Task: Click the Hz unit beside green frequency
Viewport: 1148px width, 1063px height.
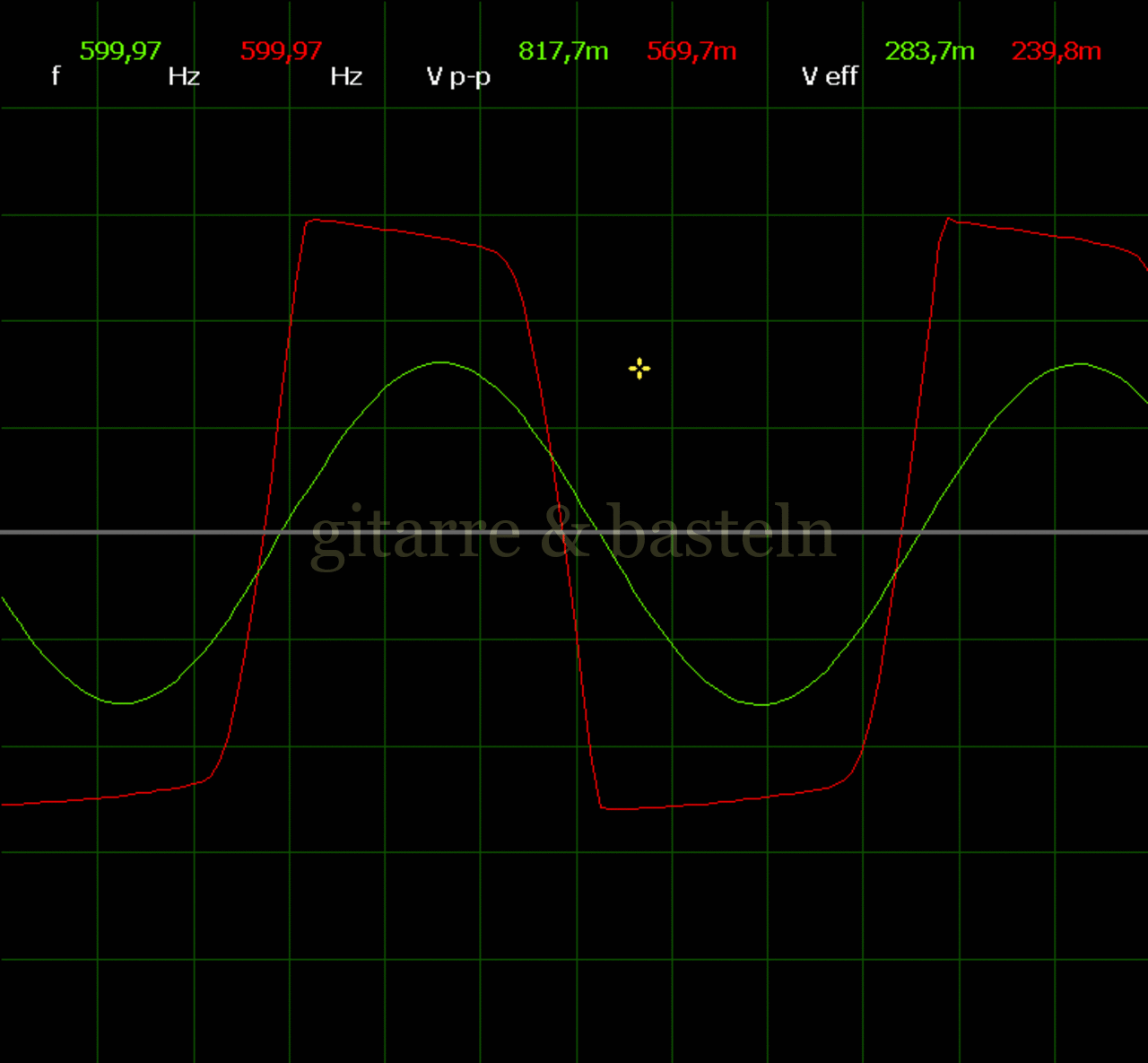Action: [184, 77]
